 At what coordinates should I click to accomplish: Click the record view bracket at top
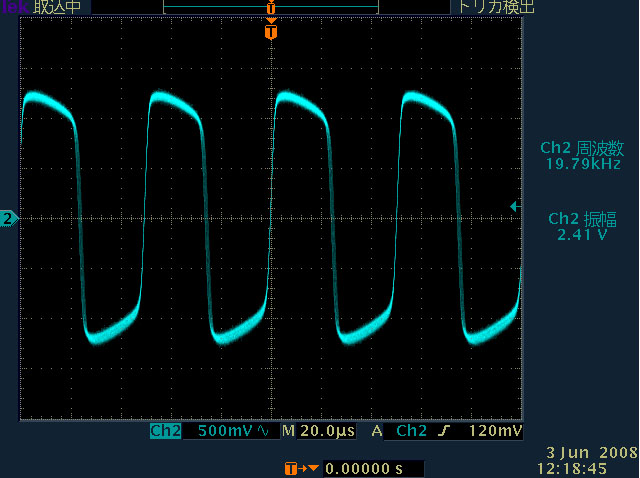point(270,8)
